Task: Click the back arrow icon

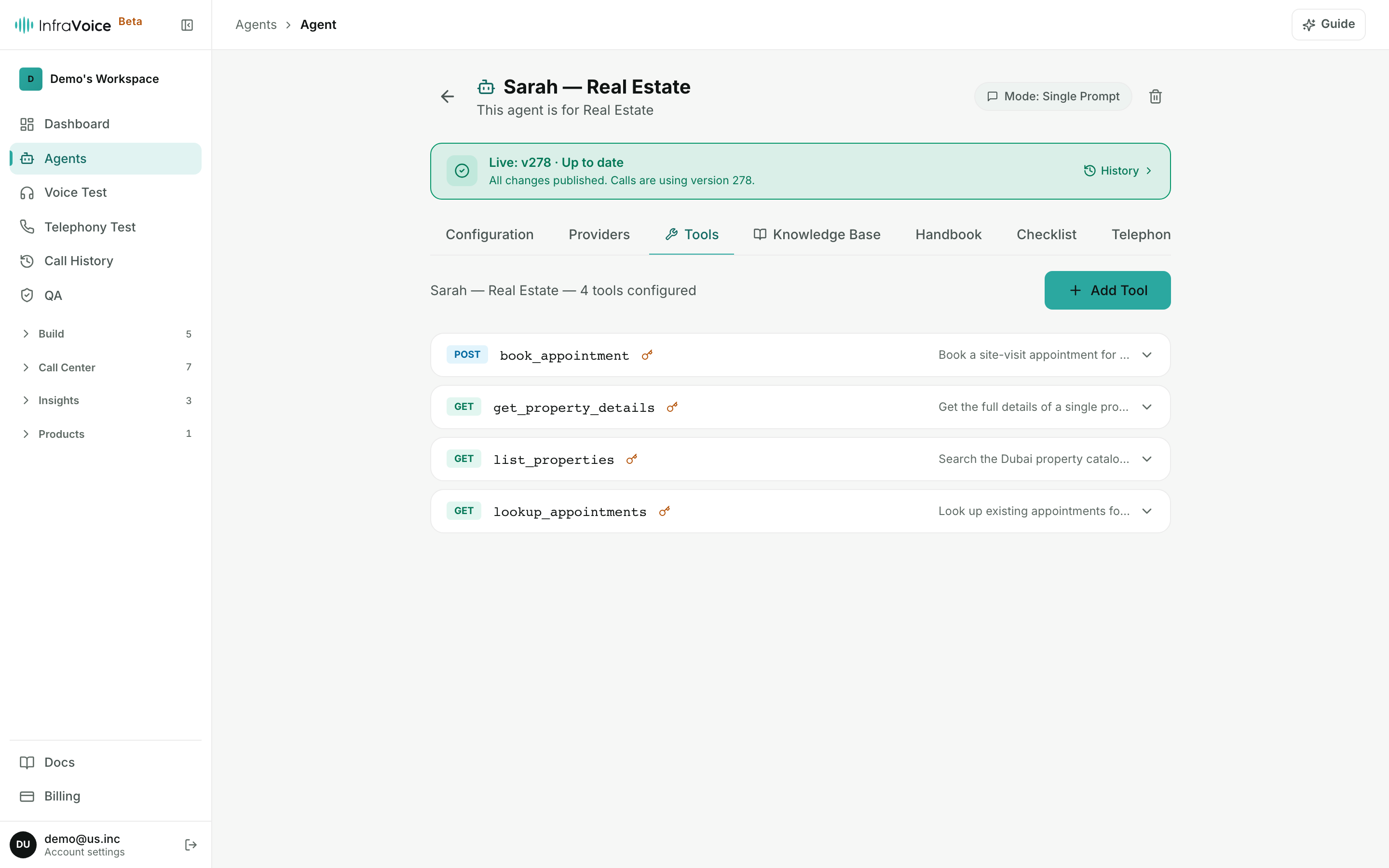Action: (x=448, y=96)
